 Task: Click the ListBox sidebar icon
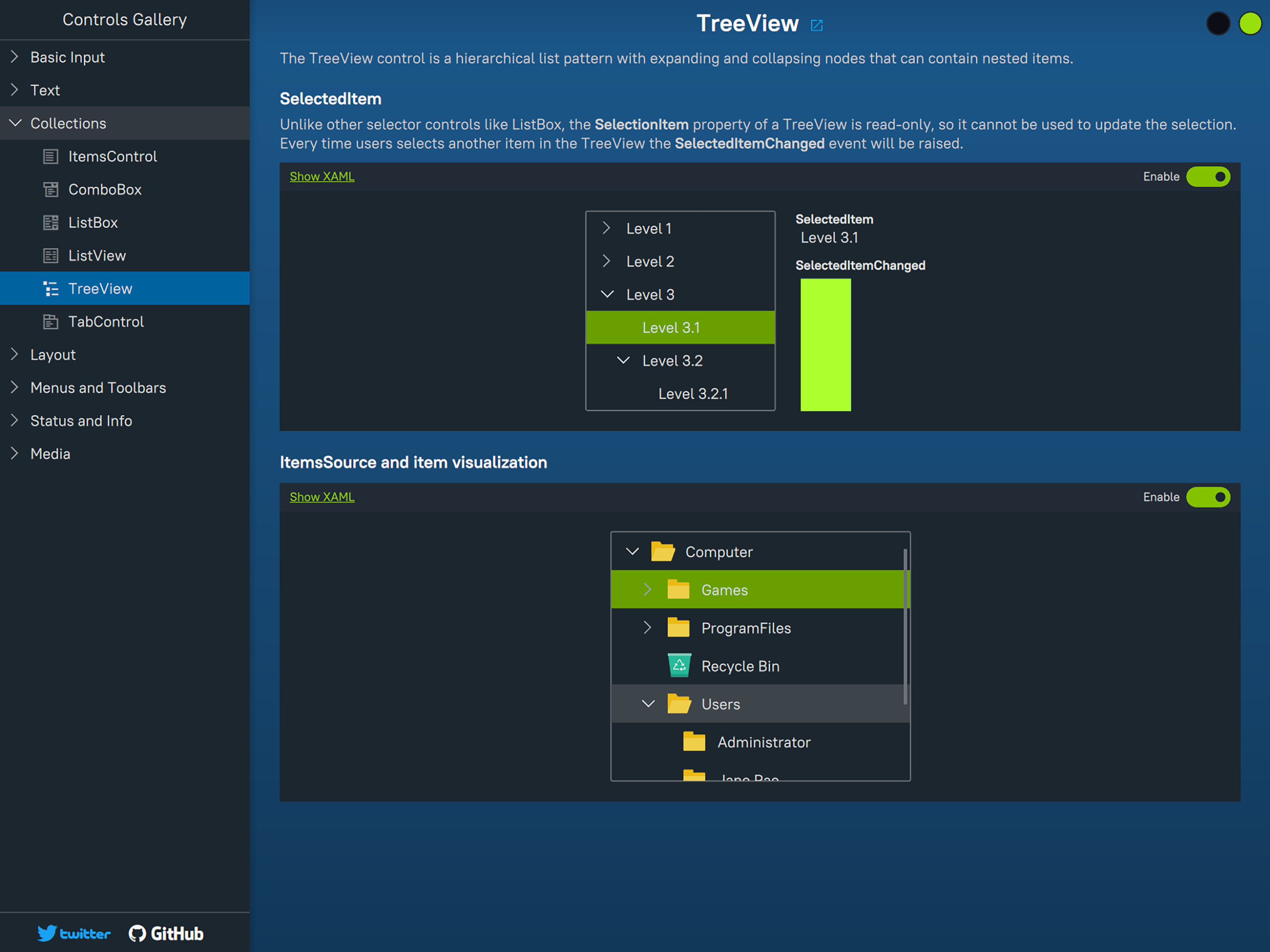point(51,223)
